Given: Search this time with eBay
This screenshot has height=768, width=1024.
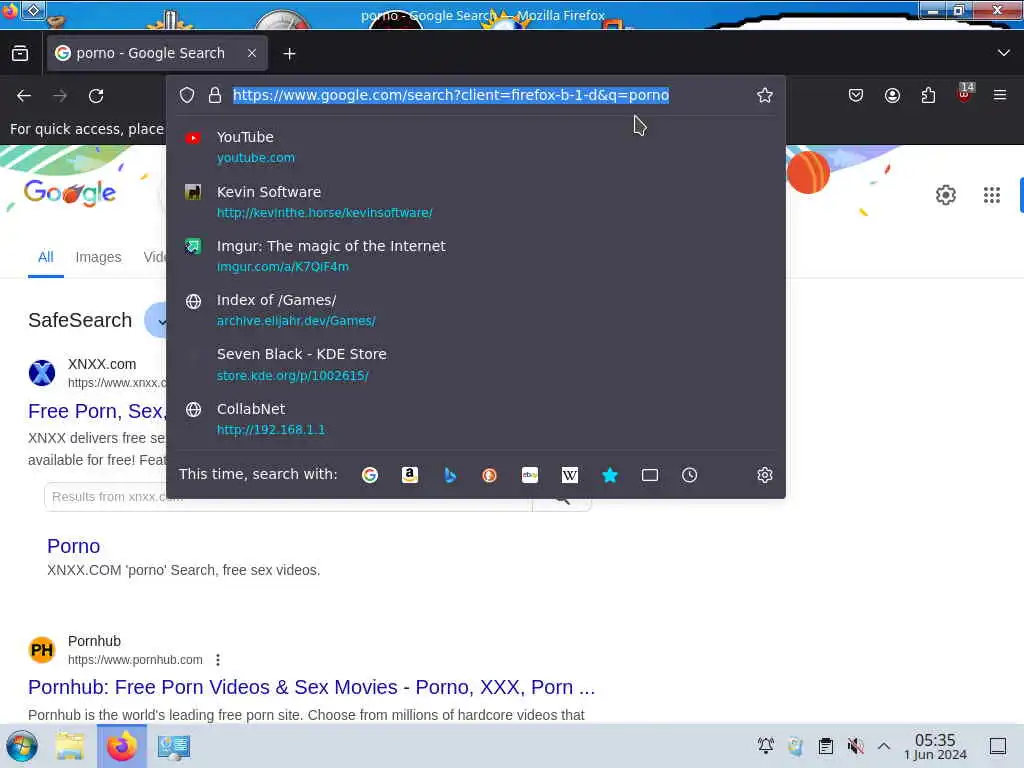Looking at the screenshot, I should click(x=530, y=475).
